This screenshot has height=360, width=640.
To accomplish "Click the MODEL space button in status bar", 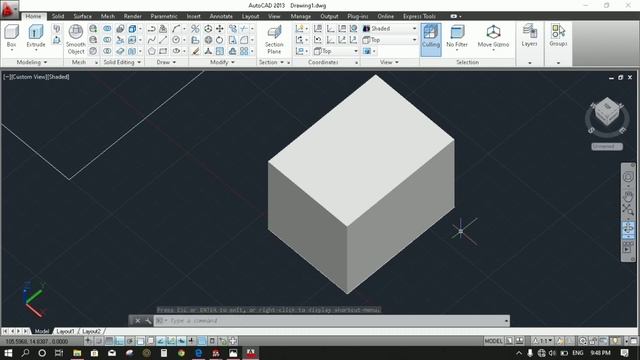I will (493, 341).
